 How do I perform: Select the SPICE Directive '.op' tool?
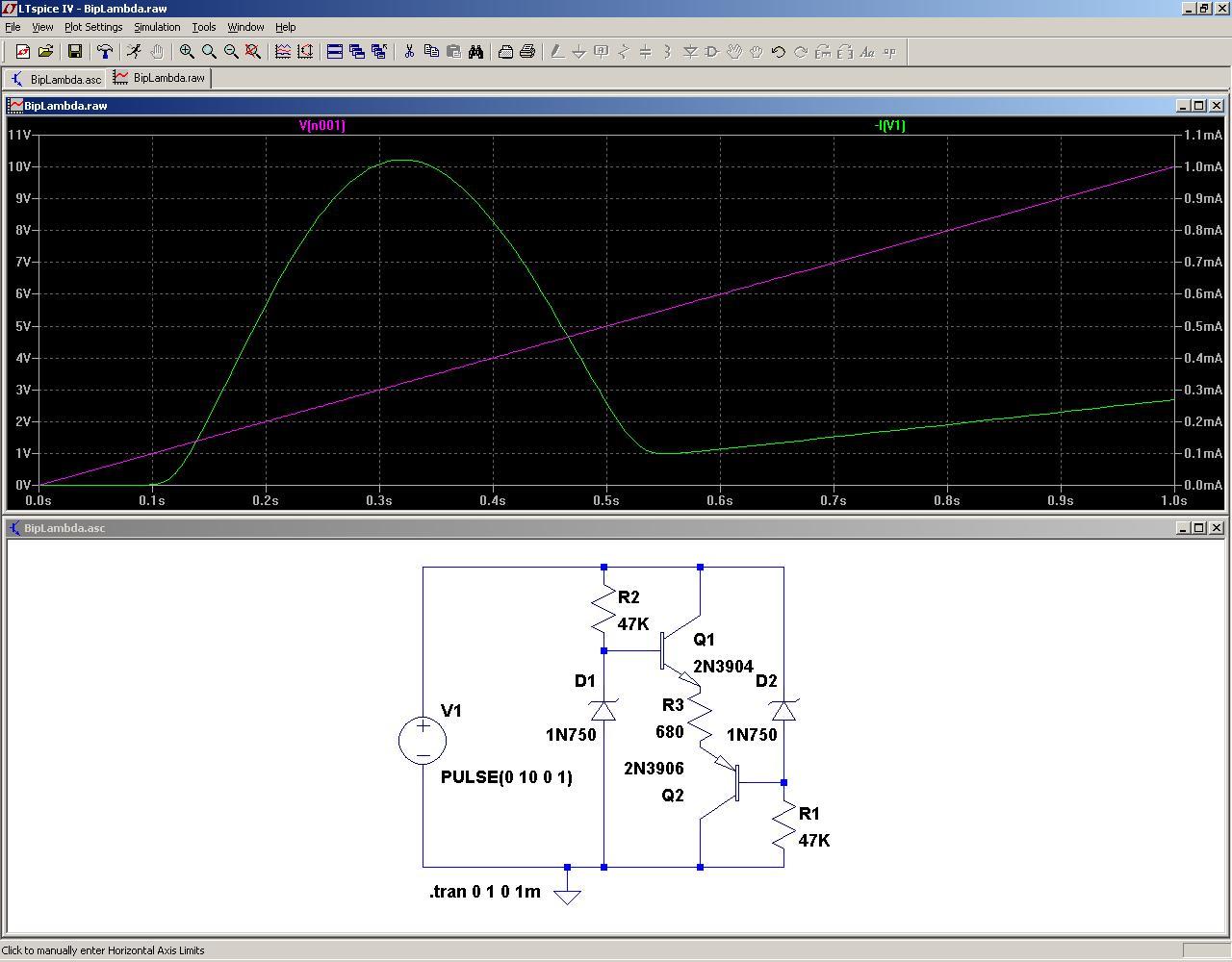click(889, 52)
